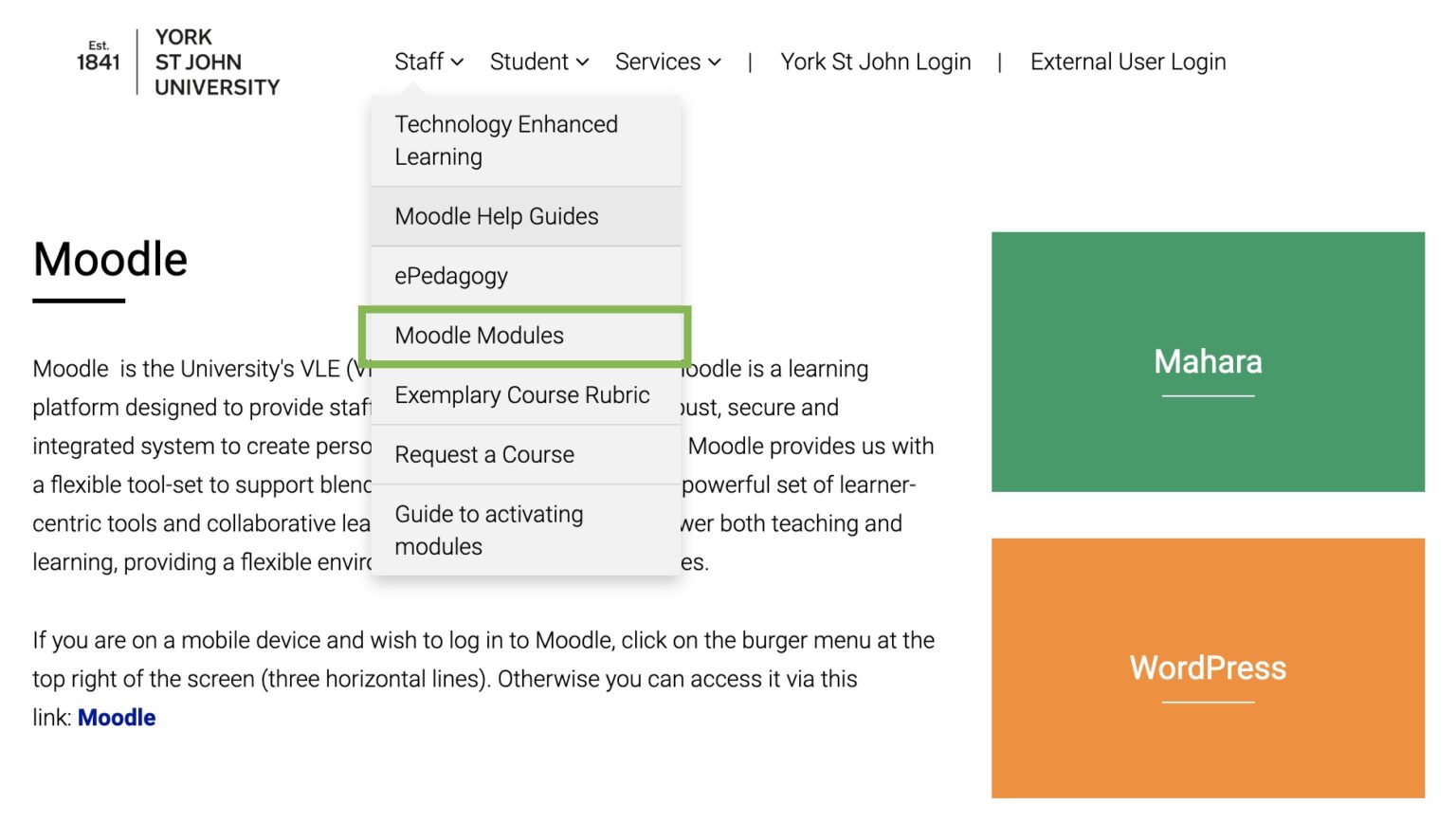Screen dimensions: 1456x823
Task: Open the Staff dropdown menu
Action: coord(420,61)
